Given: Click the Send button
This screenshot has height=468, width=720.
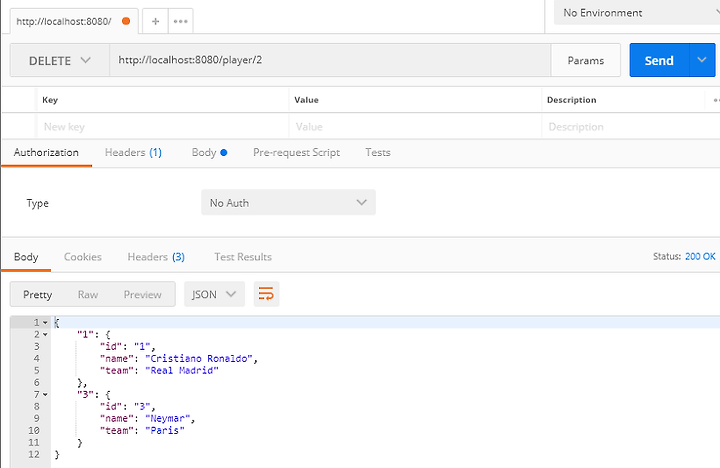Looking at the screenshot, I should tap(659, 60).
